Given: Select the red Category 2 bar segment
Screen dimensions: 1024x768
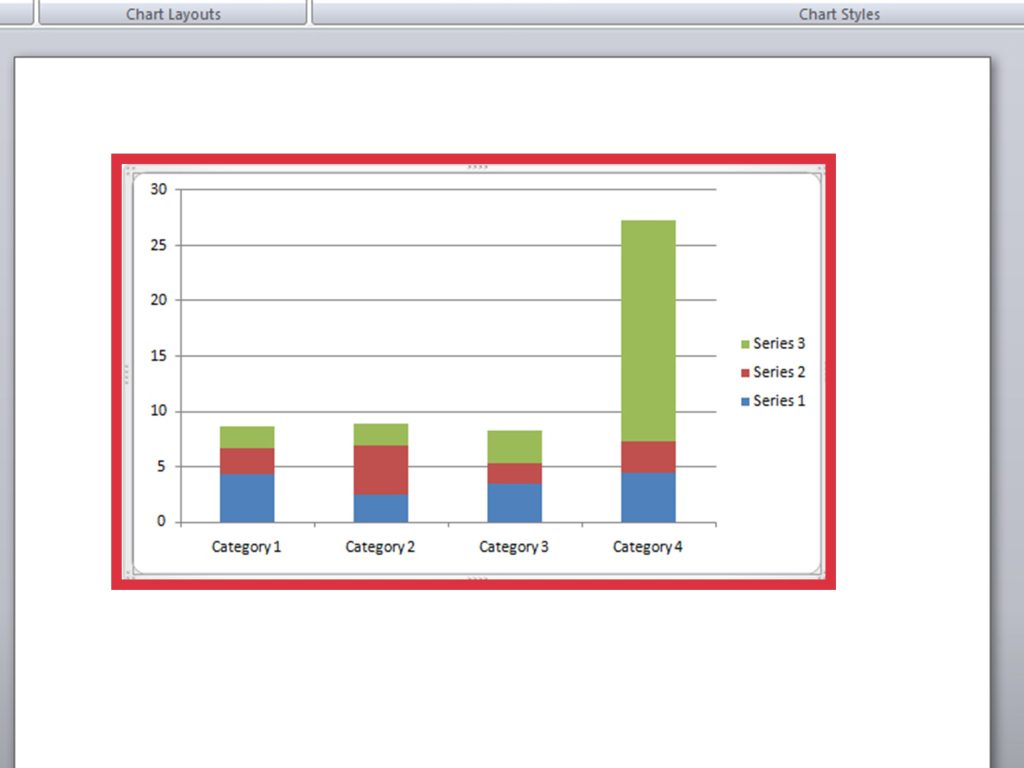Looking at the screenshot, I should click(381, 470).
